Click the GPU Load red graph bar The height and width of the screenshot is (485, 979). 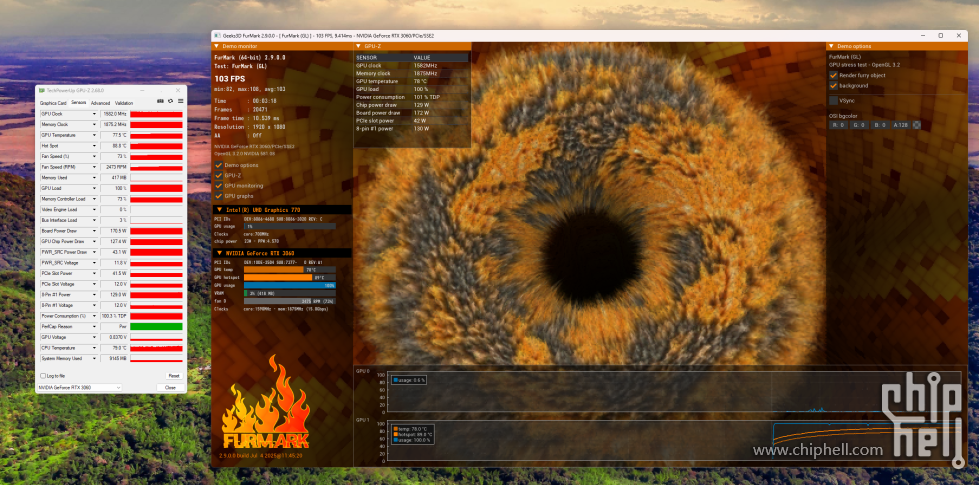point(156,189)
